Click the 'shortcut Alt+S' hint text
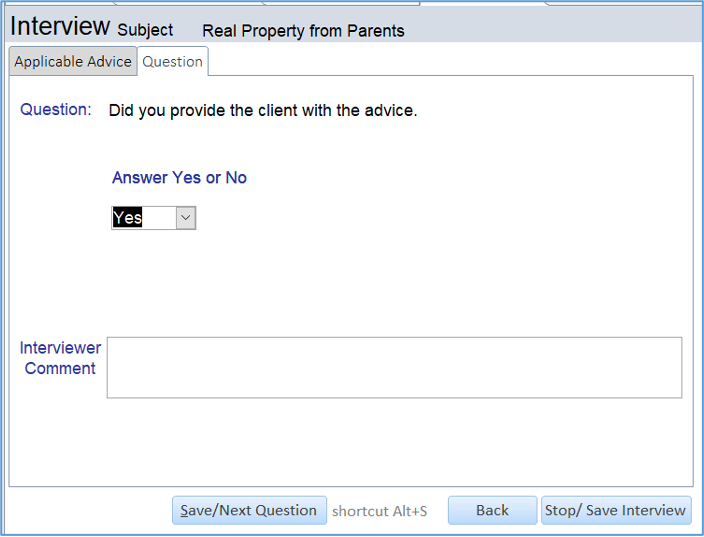Screen dimensions: 704x537 tap(379, 511)
